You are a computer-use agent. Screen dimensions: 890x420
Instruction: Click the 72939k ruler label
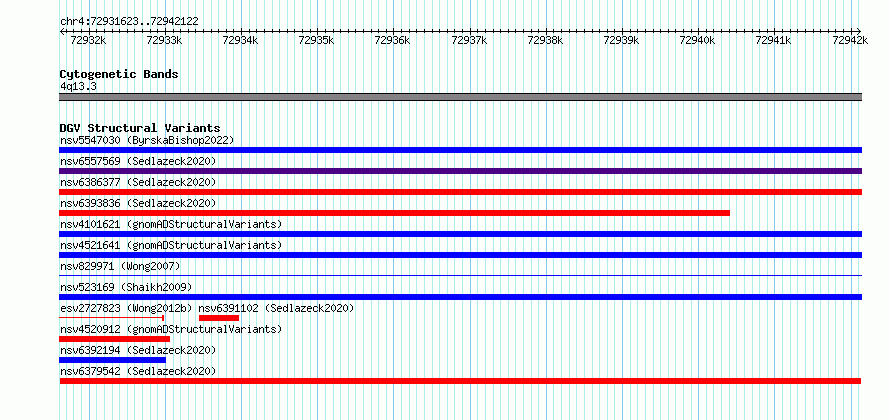621,40
